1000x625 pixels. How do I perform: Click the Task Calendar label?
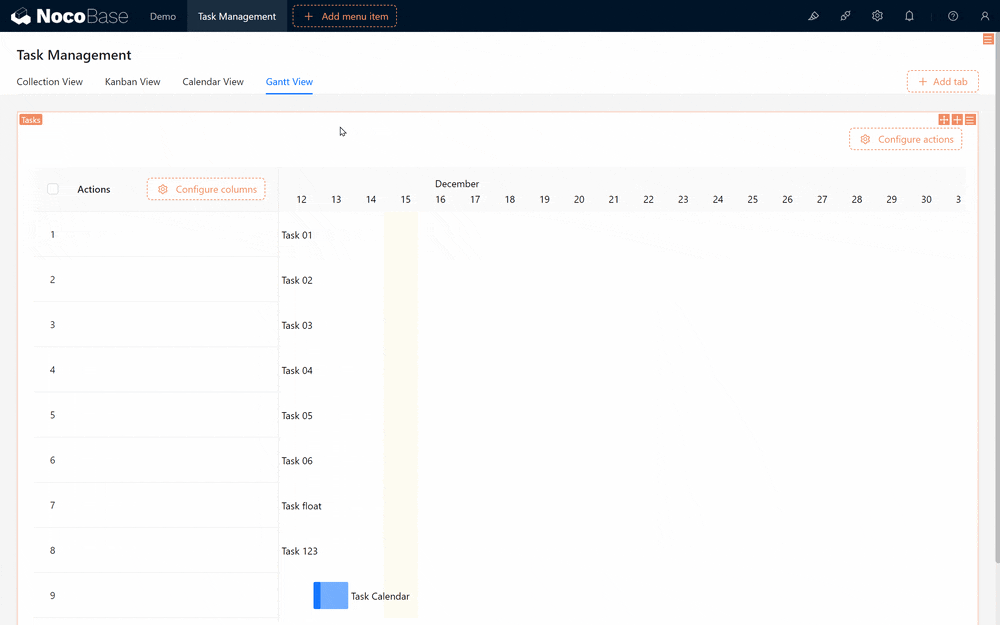tap(380, 596)
